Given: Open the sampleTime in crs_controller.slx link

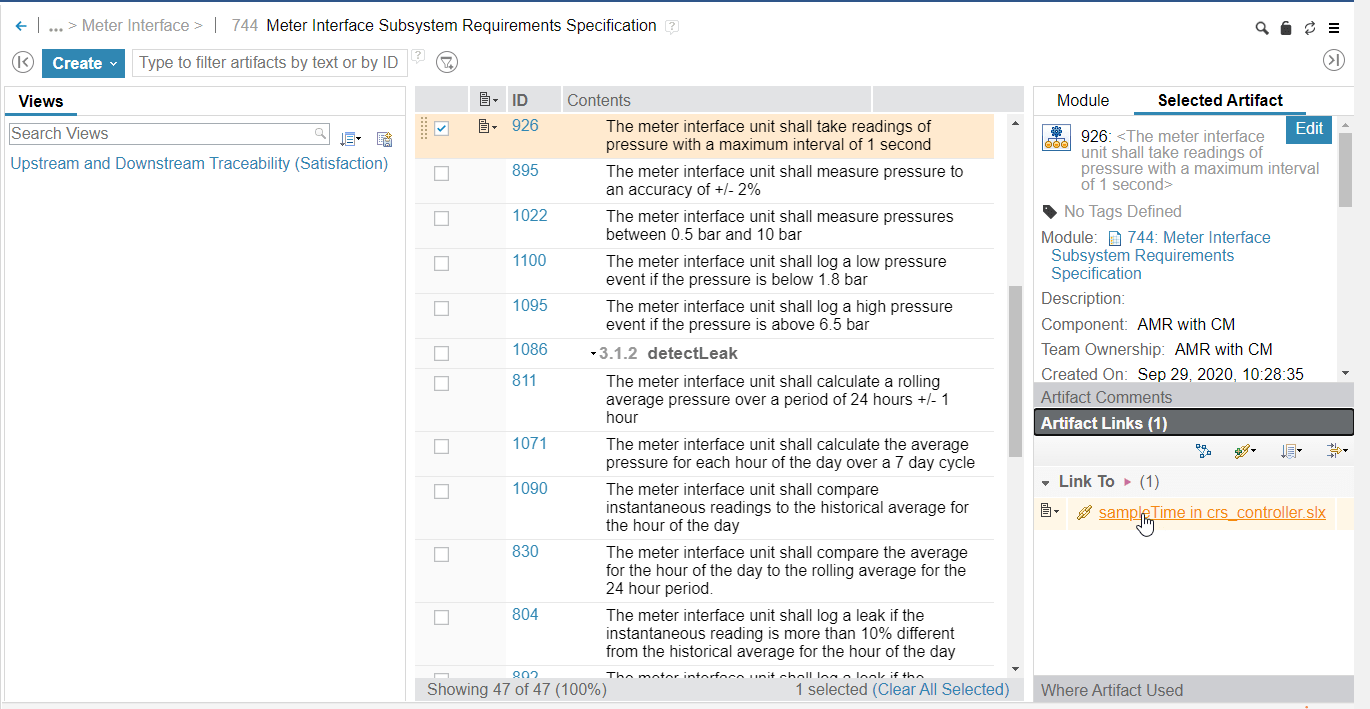Looking at the screenshot, I should [1212, 513].
